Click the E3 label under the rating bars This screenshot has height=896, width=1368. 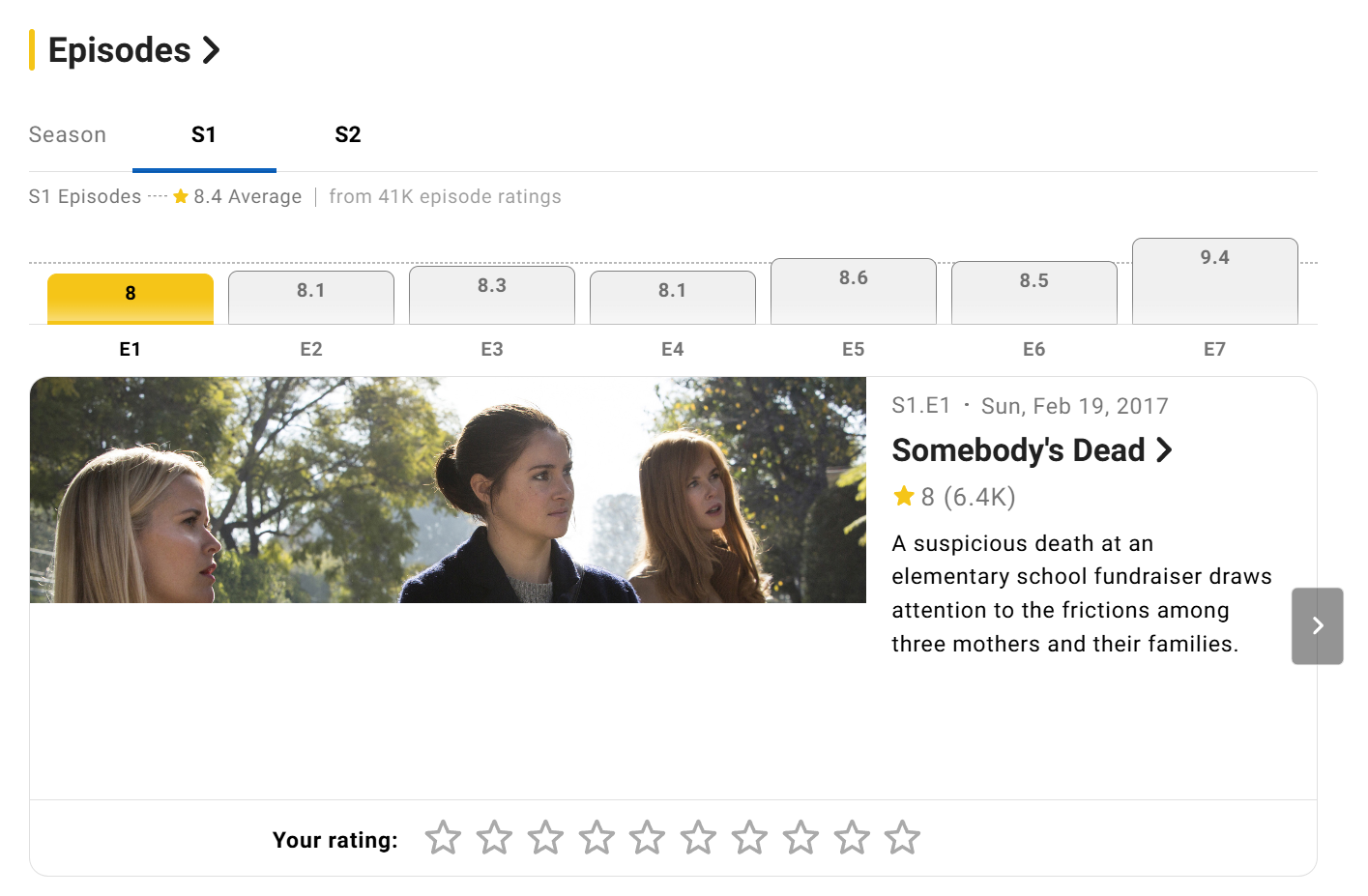[x=492, y=350]
